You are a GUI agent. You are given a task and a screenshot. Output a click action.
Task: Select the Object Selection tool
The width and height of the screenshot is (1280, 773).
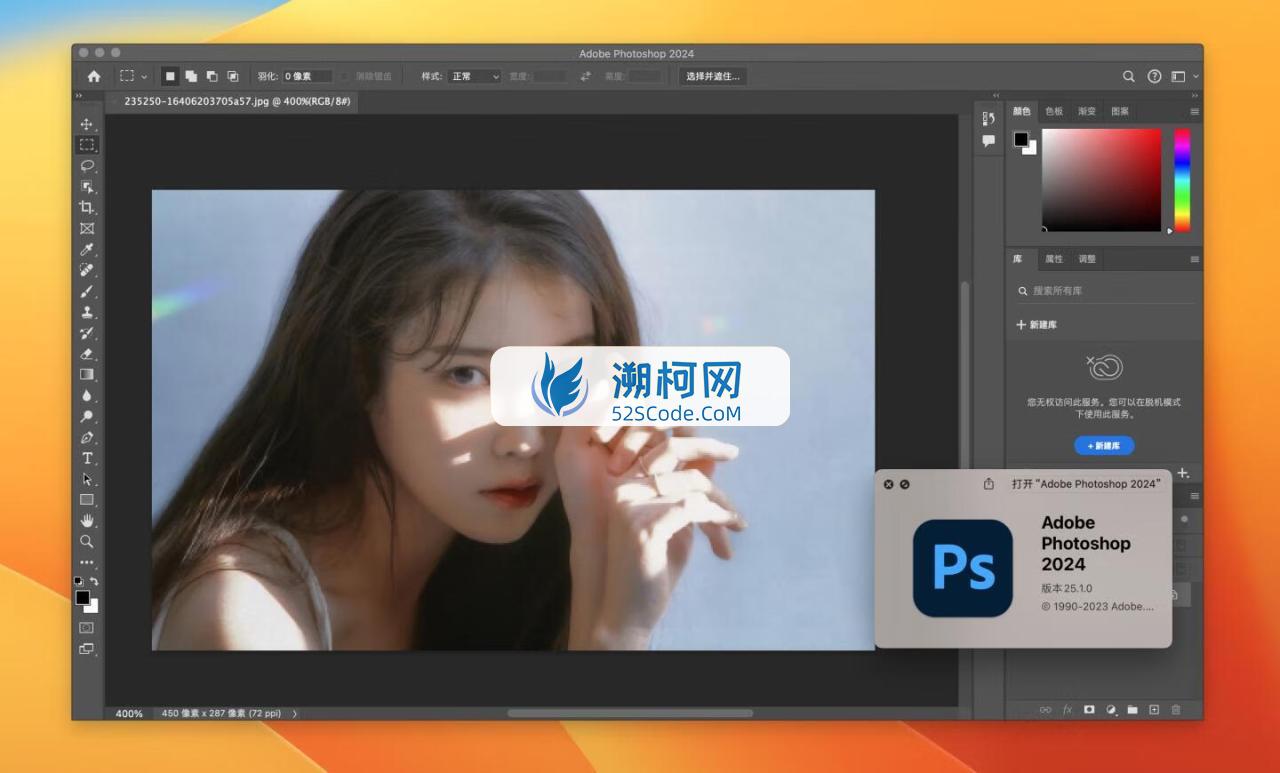[87, 187]
